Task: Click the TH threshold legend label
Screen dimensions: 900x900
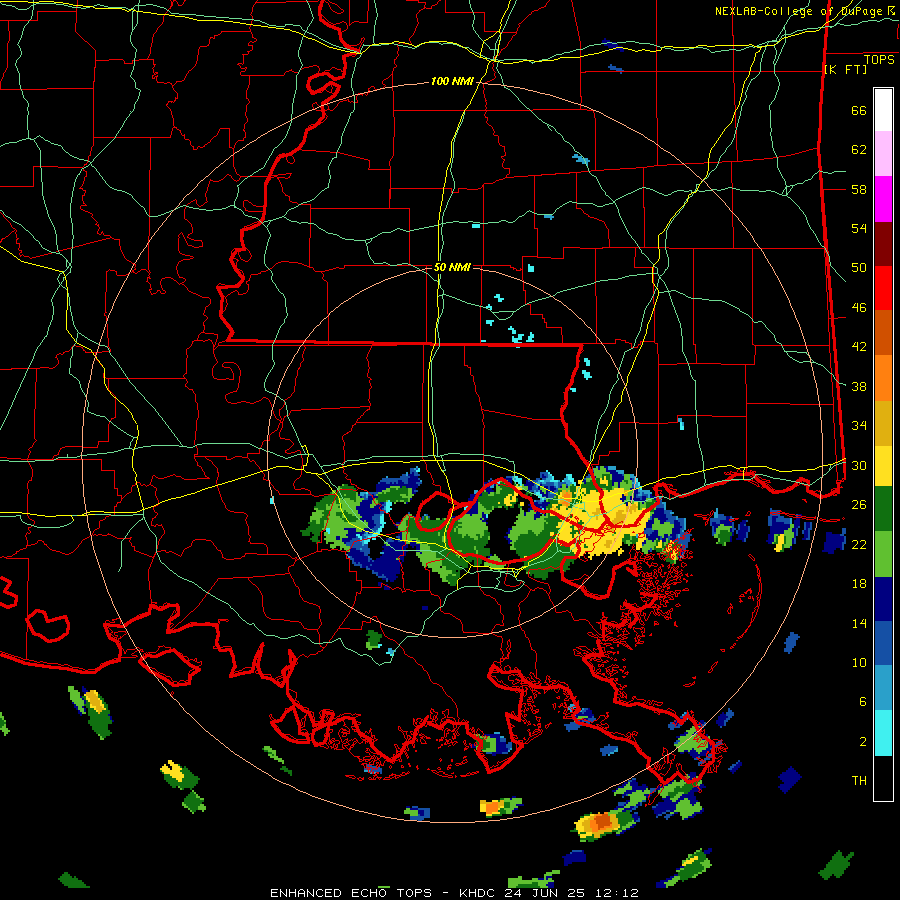Action: (859, 780)
